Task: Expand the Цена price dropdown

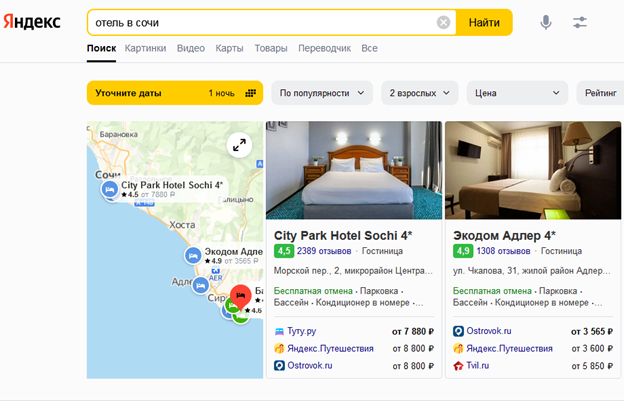Action: tap(517, 93)
